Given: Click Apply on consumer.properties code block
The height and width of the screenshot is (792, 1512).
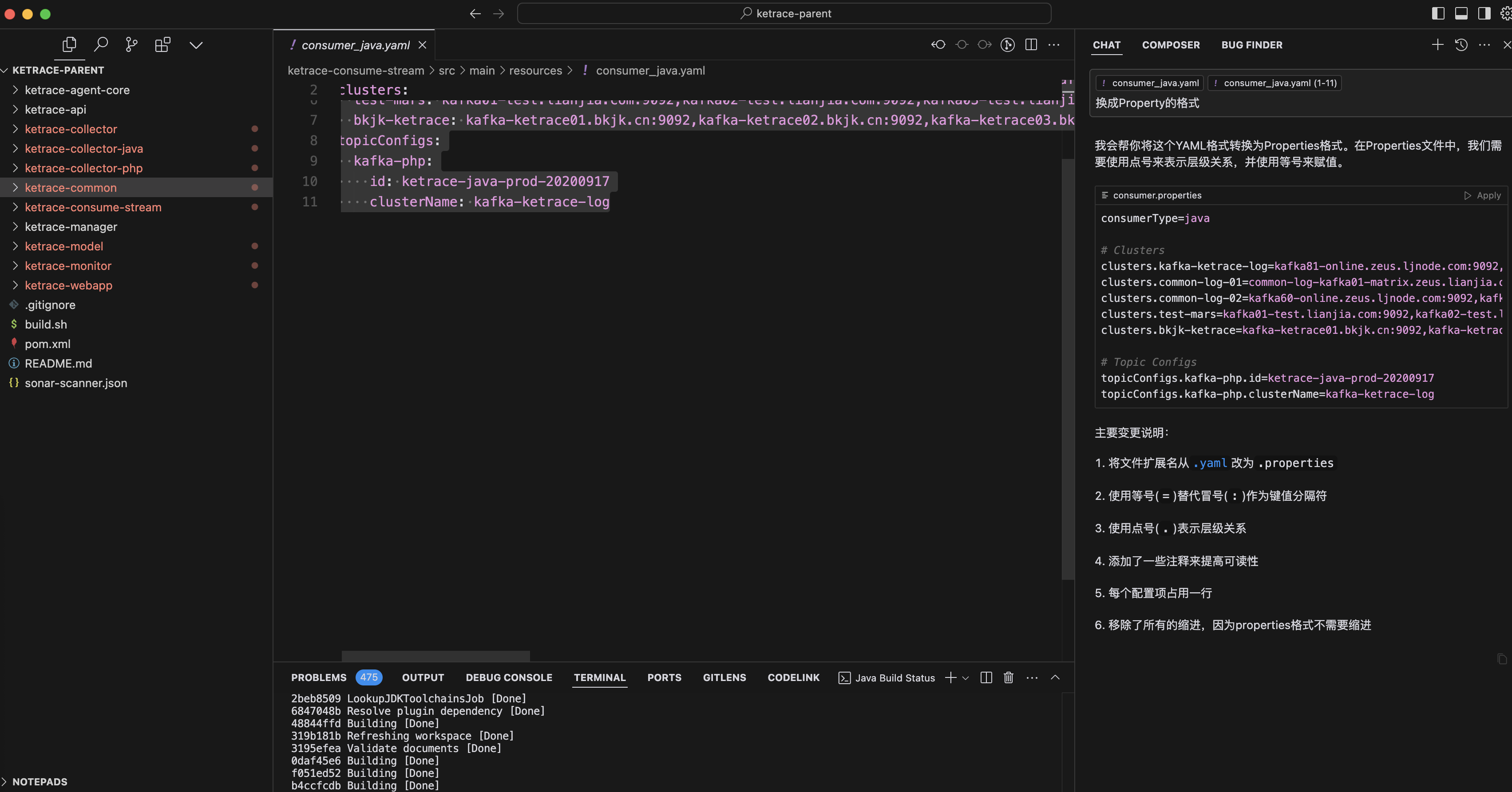Looking at the screenshot, I should (1482, 195).
